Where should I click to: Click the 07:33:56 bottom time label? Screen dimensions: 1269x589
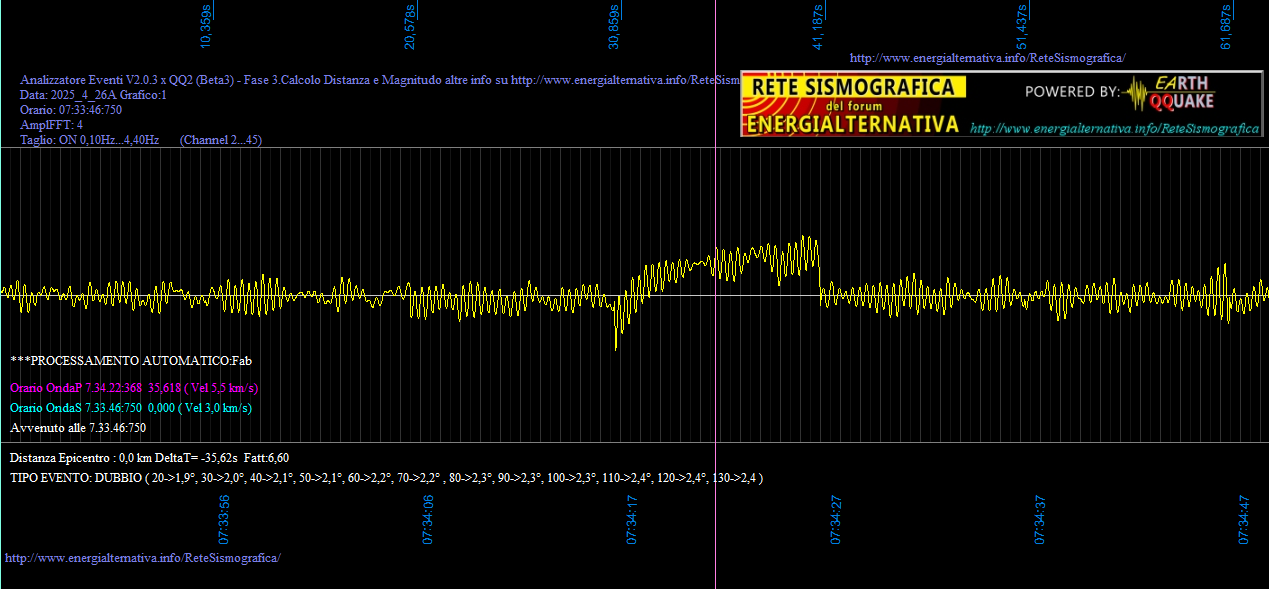225,519
